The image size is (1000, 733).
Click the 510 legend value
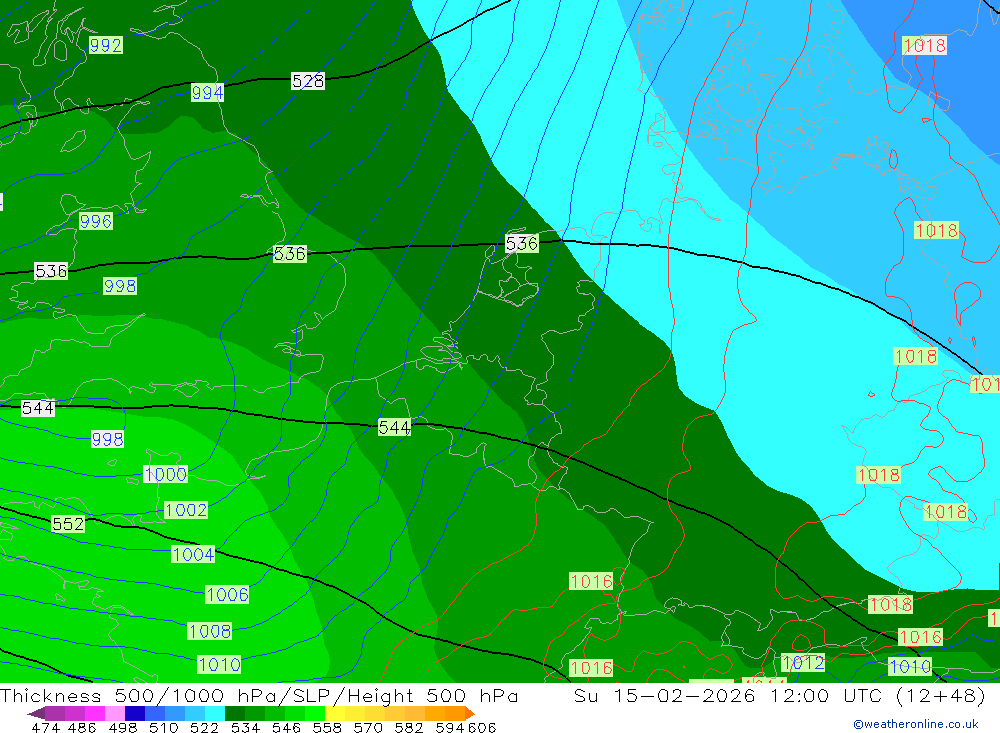coord(163,727)
